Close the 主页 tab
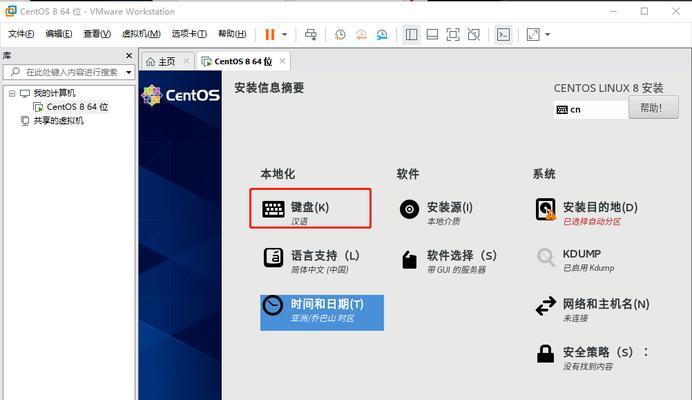This screenshot has width=692, height=400. [x=187, y=61]
